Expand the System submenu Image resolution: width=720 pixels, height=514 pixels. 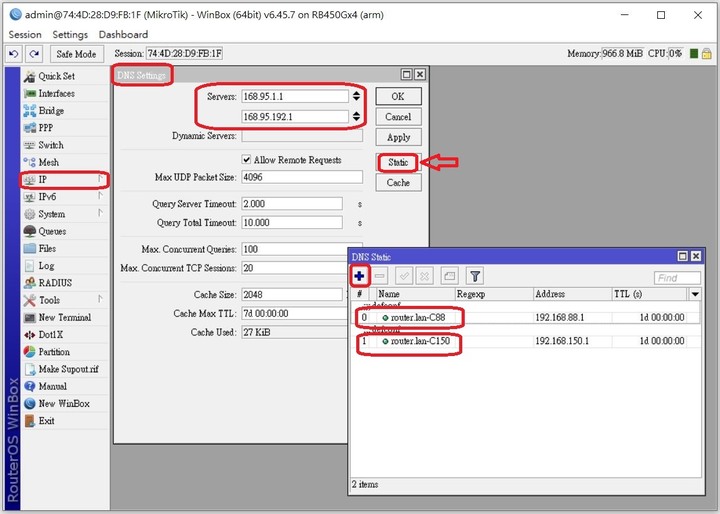pyautogui.click(x=64, y=214)
